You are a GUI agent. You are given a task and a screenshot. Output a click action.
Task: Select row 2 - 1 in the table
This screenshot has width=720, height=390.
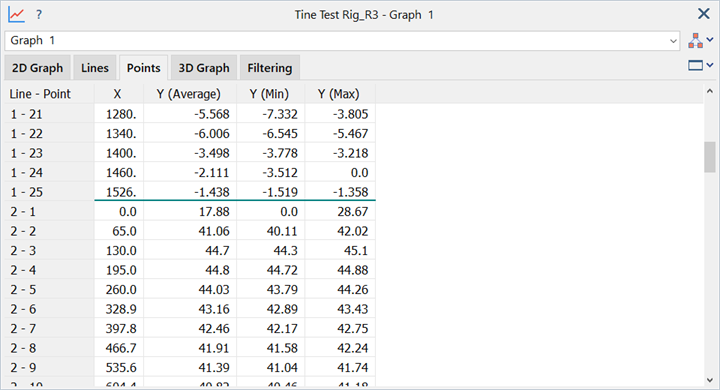pyautogui.click(x=190, y=212)
